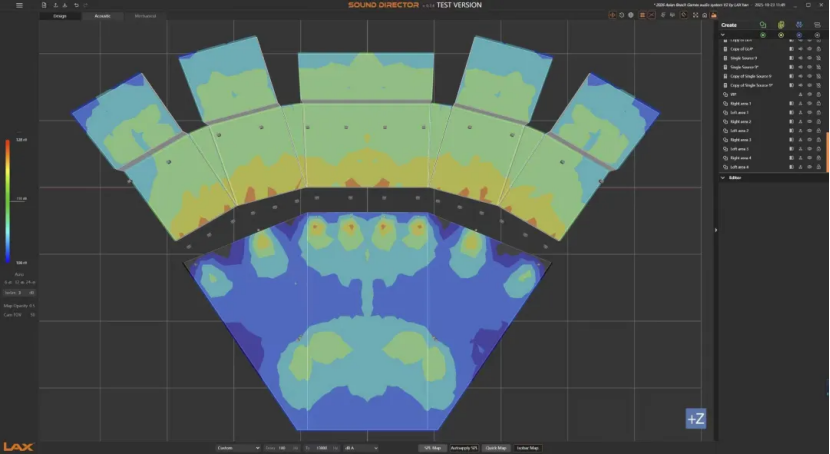
Task: Hide the Right area 1 eye
Action: click(x=809, y=103)
